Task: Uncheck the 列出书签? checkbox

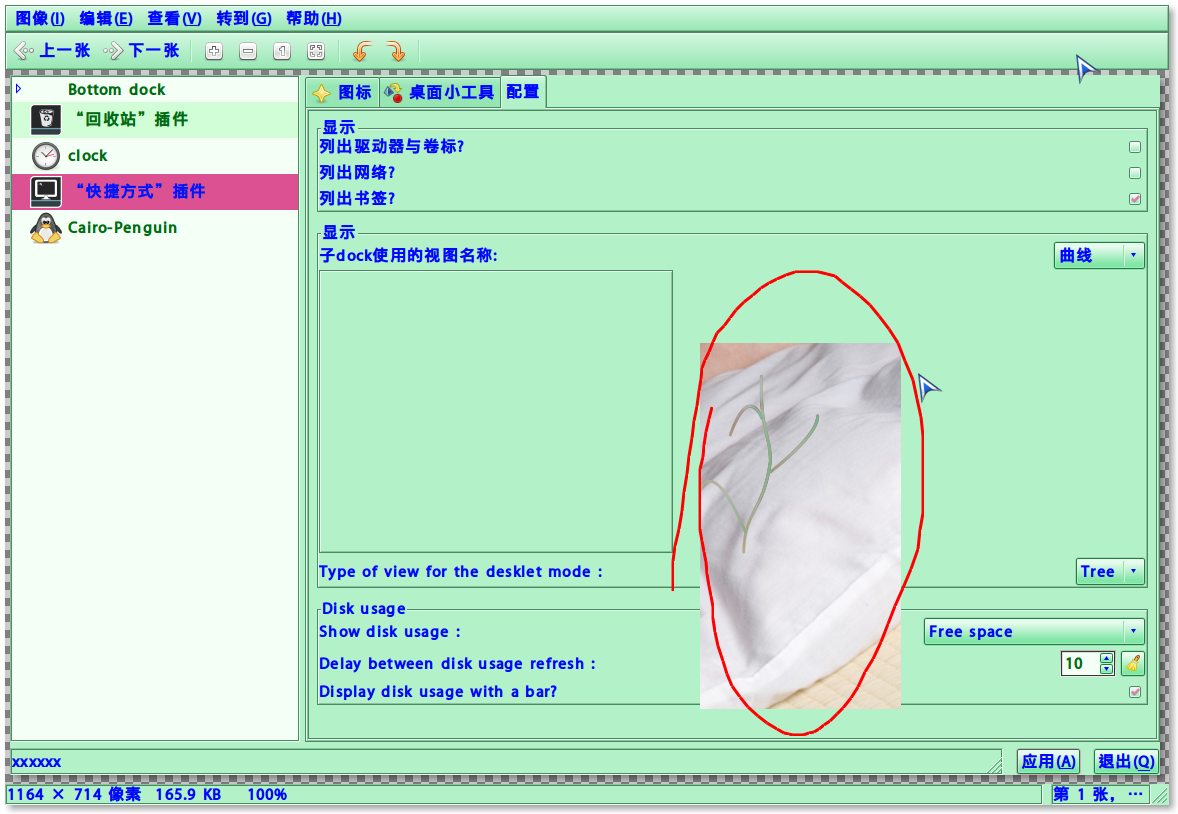Action: pos(1134,199)
